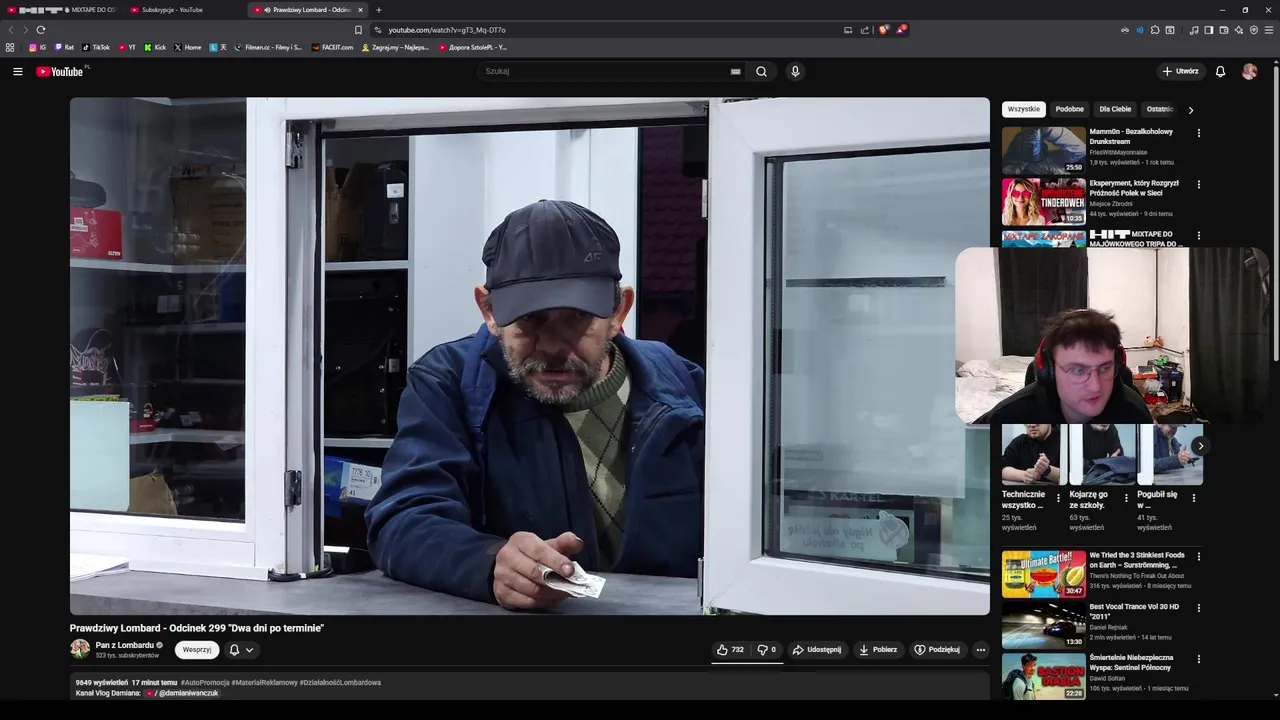Screen dimensions: 1280x720
Task: Open options for Śmiertelnie Niebezpieczna Wyspa video
Action: (1198, 659)
